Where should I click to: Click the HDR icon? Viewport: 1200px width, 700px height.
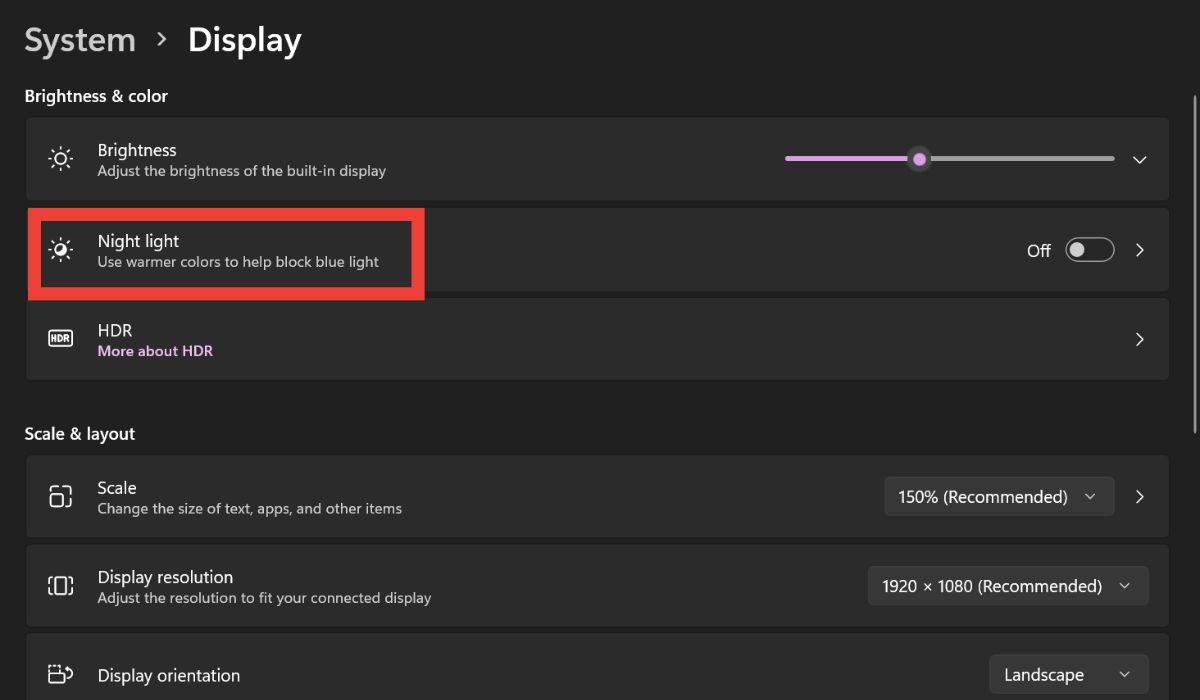coord(60,338)
